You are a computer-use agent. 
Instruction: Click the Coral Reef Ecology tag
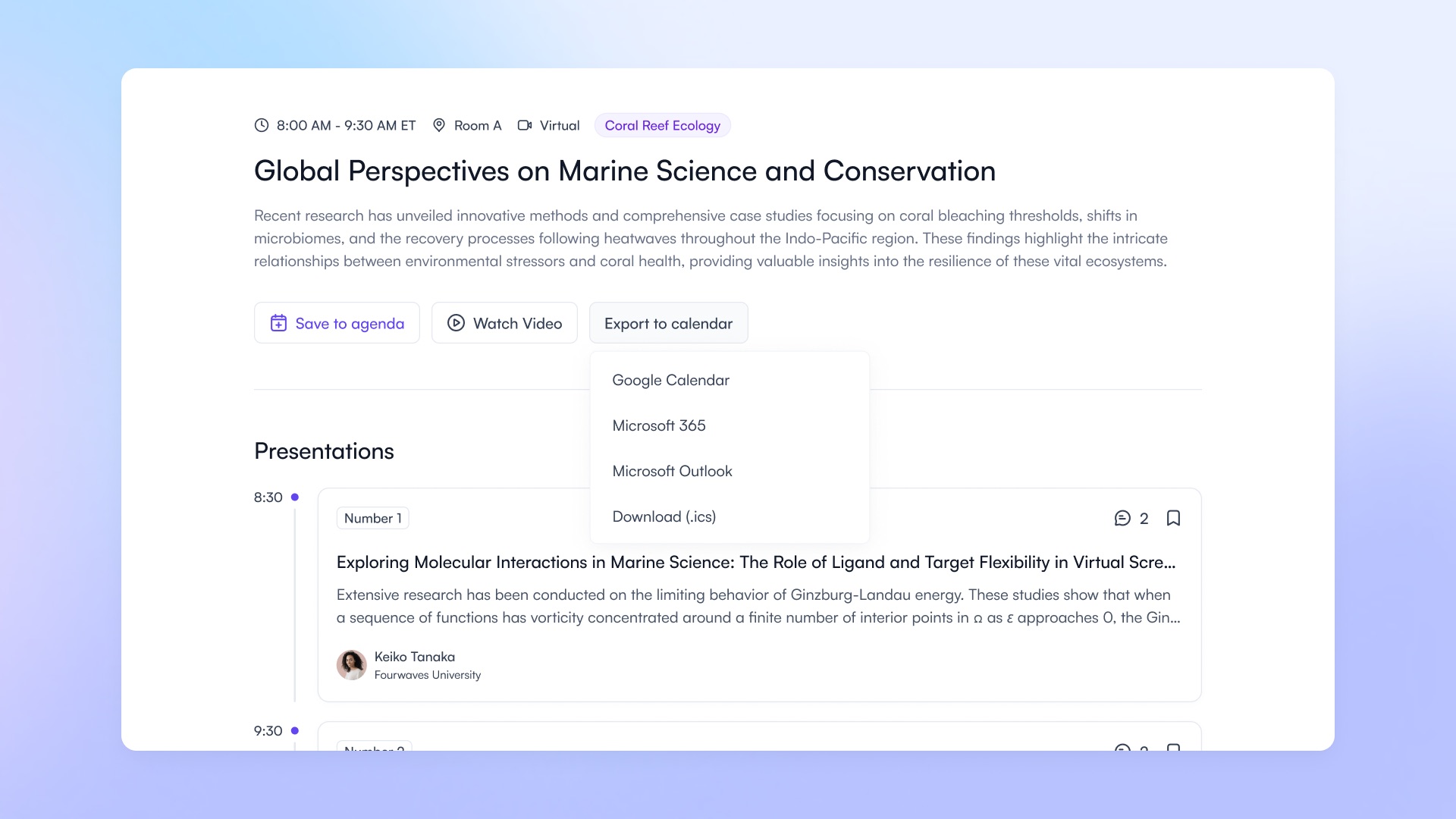[662, 125]
